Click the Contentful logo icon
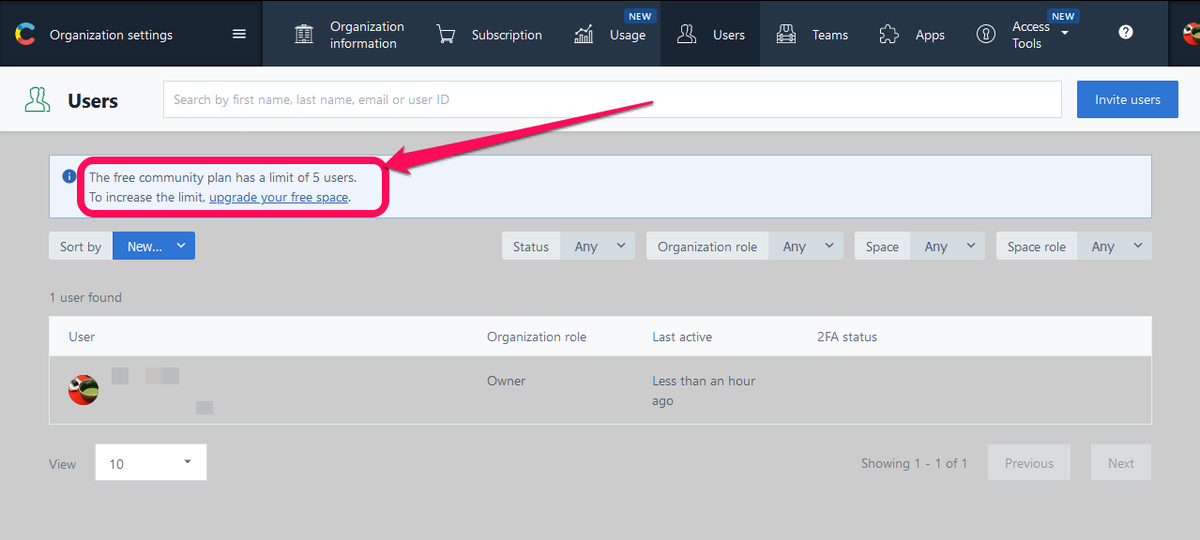This screenshot has width=1200, height=540. coord(24,34)
